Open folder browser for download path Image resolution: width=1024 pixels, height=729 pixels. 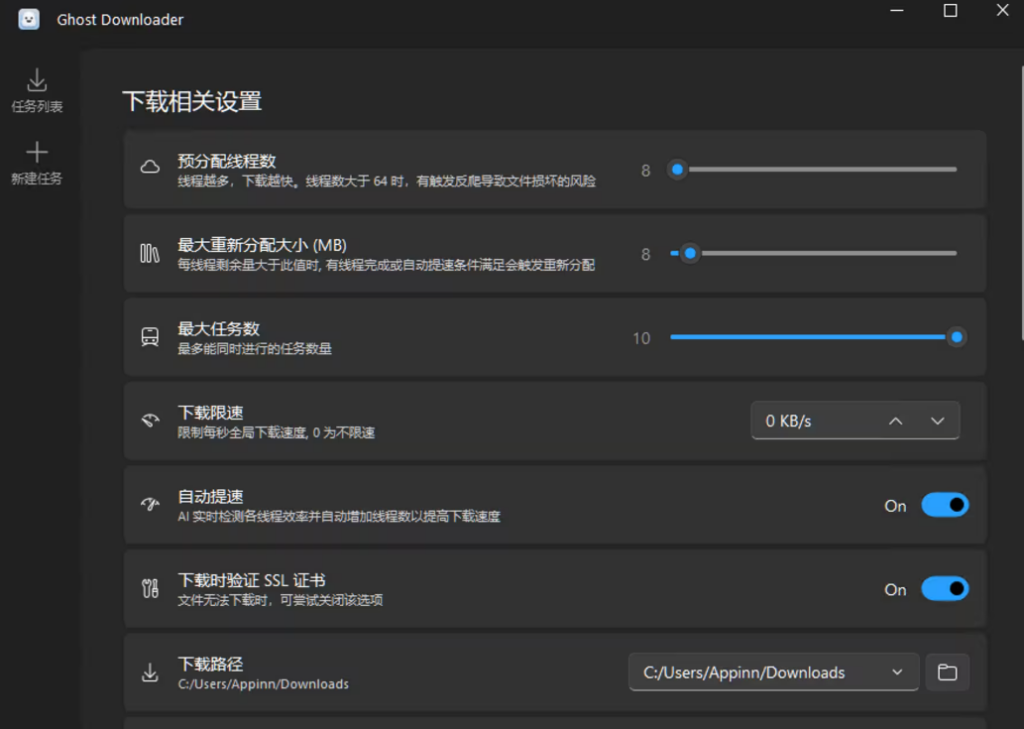click(947, 672)
